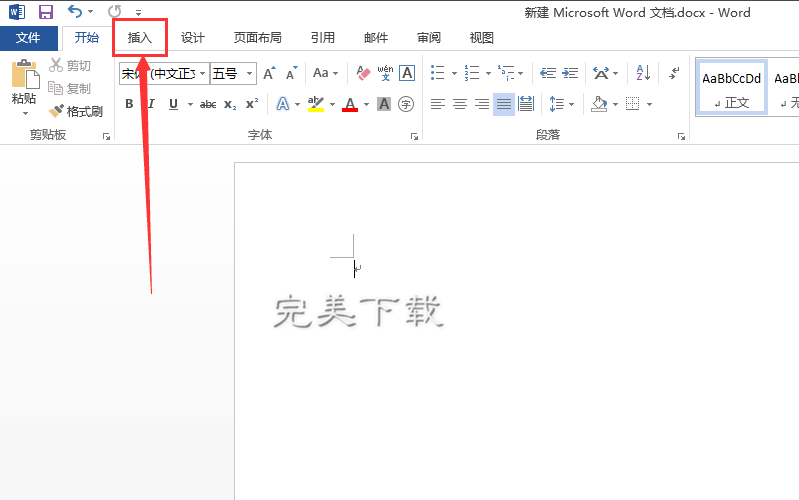The height and width of the screenshot is (500, 799).
Task: Undo the last action
Action: point(75,11)
